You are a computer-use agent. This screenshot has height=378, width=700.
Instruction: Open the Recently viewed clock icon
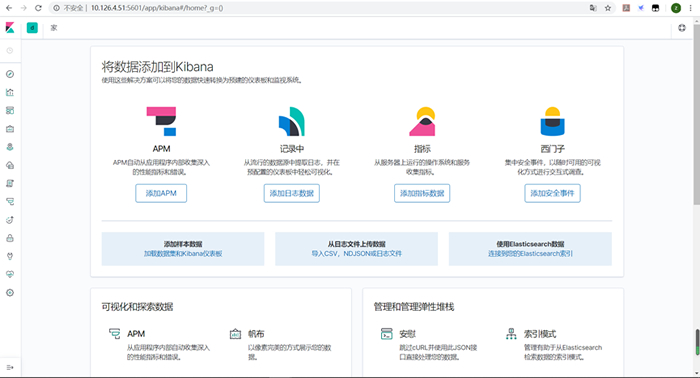pyautogui.click(x=10, y=51)
